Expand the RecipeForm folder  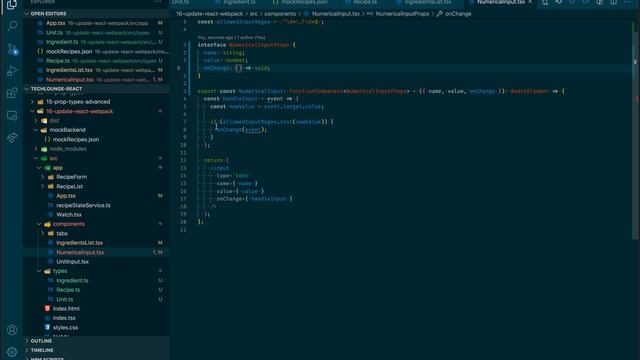(42, 177)
